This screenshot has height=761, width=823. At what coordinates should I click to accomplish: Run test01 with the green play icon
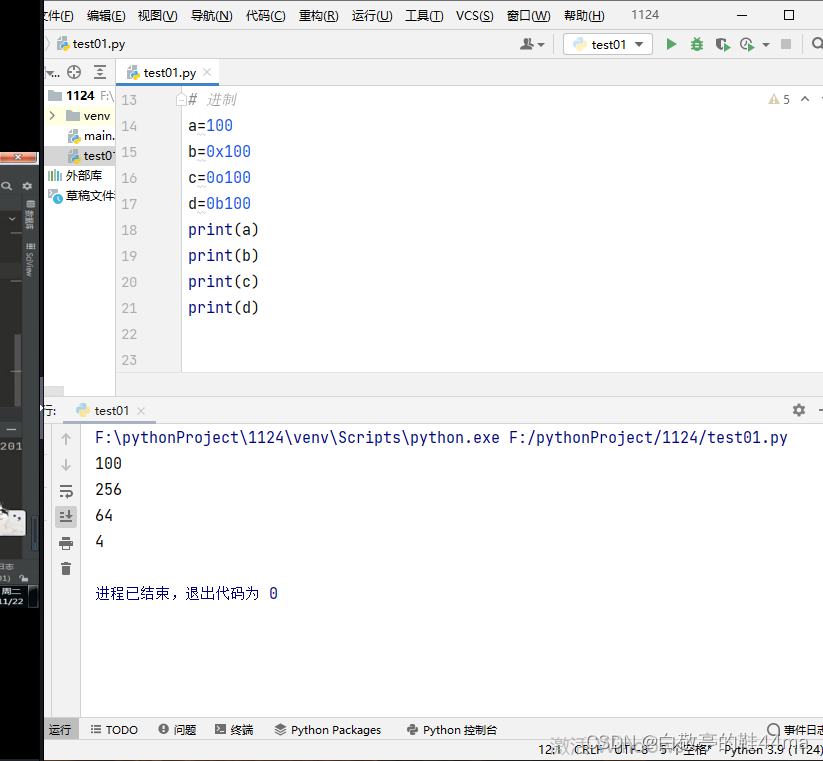click(x=671, y=44)
